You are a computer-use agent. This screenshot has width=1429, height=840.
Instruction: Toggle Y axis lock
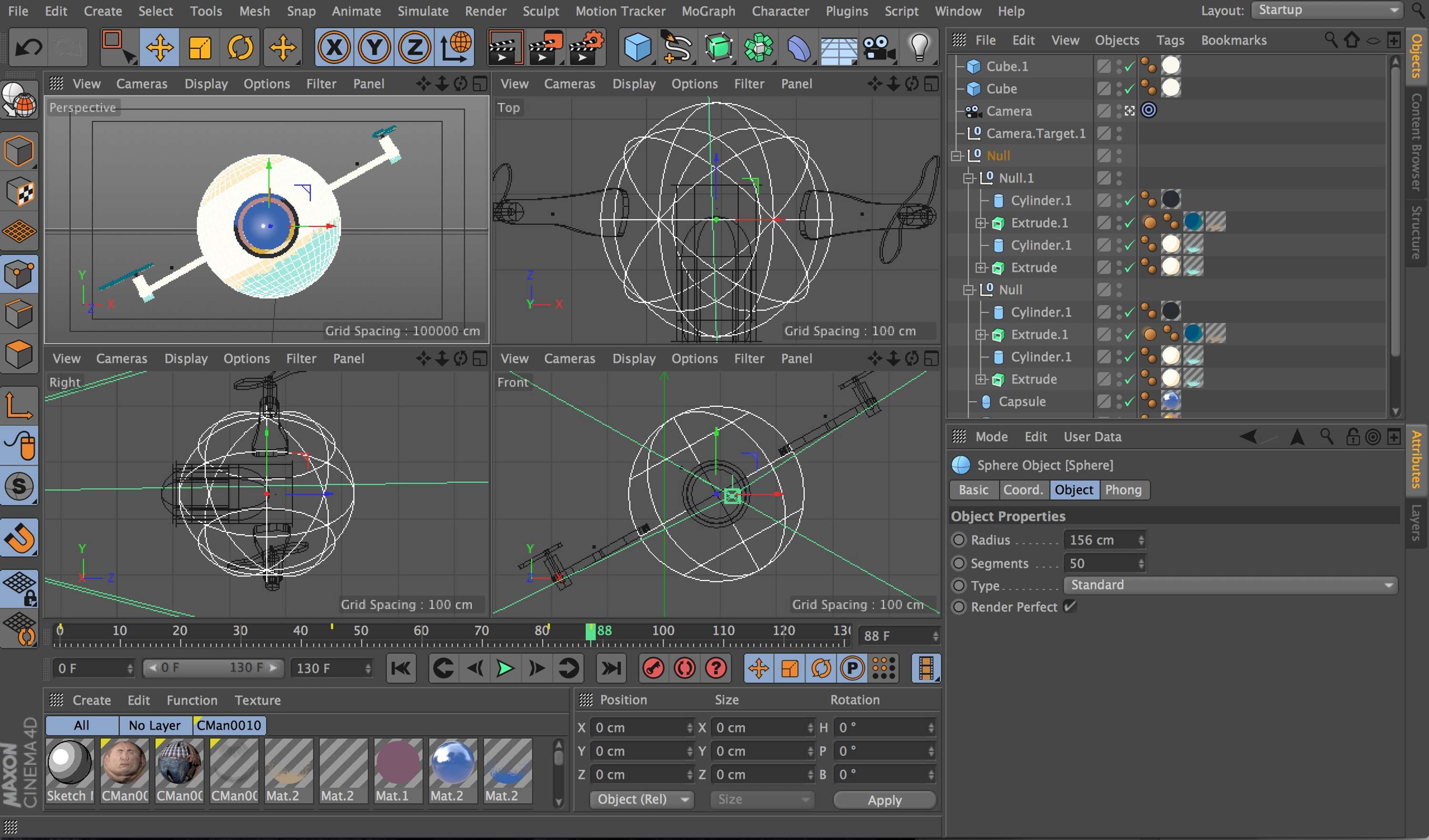374,48
